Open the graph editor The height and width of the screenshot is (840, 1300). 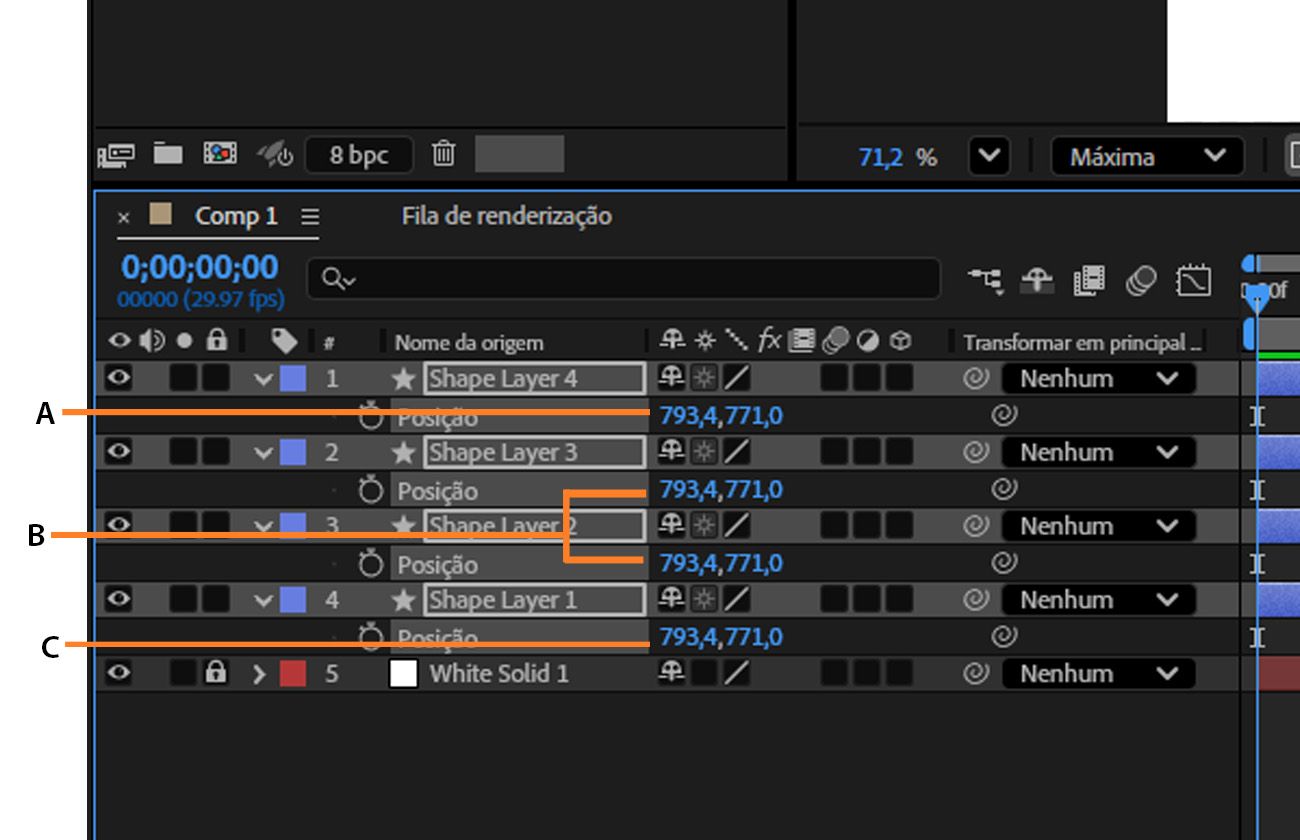pyautogui.click(x=1194, y=281)
